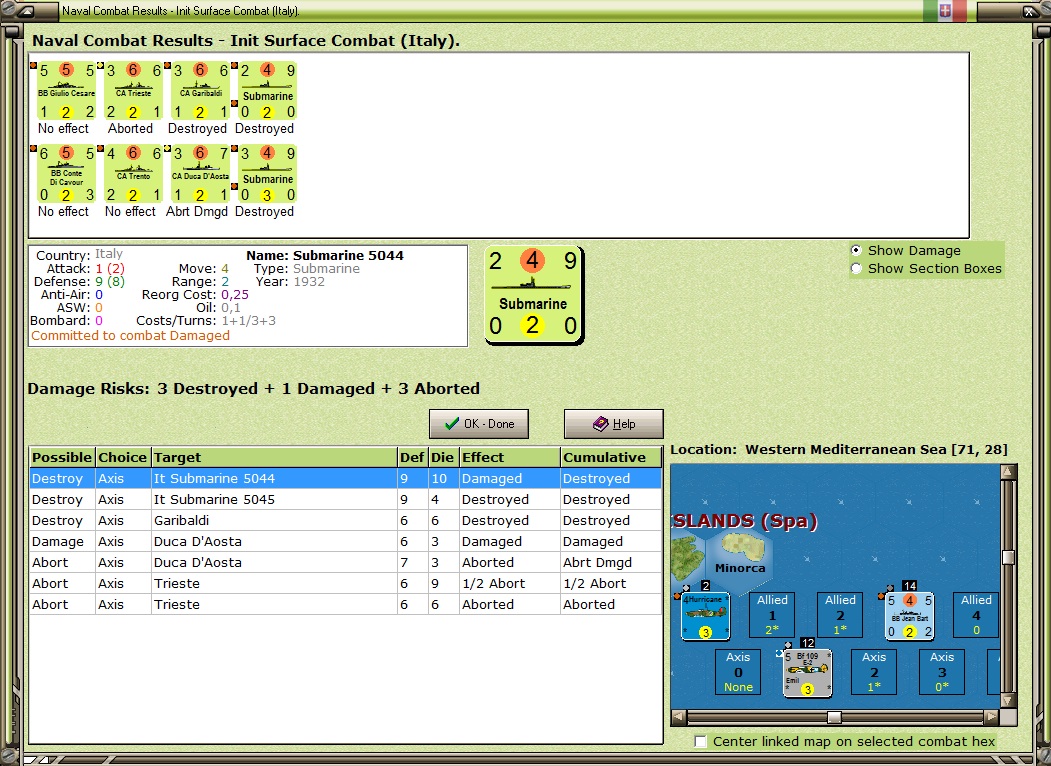Screen dimensions: 1051x766
Task: Select the CA Trento unit counter
Action: (x=133, y=174)
